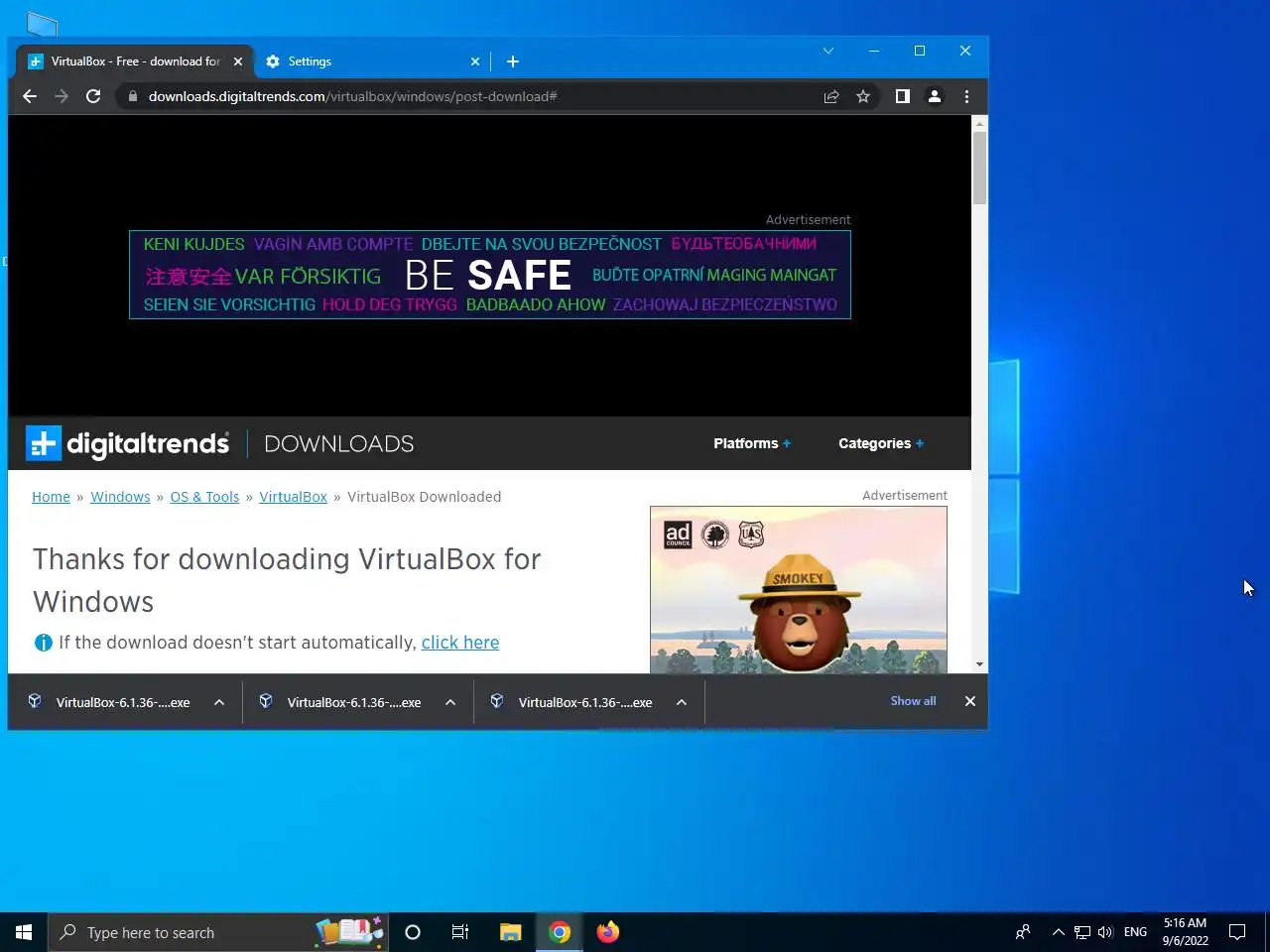This screenshot has width=1270, height=952.
Task: Open the VirtualBox breadcrumb link
Action: 293,497
